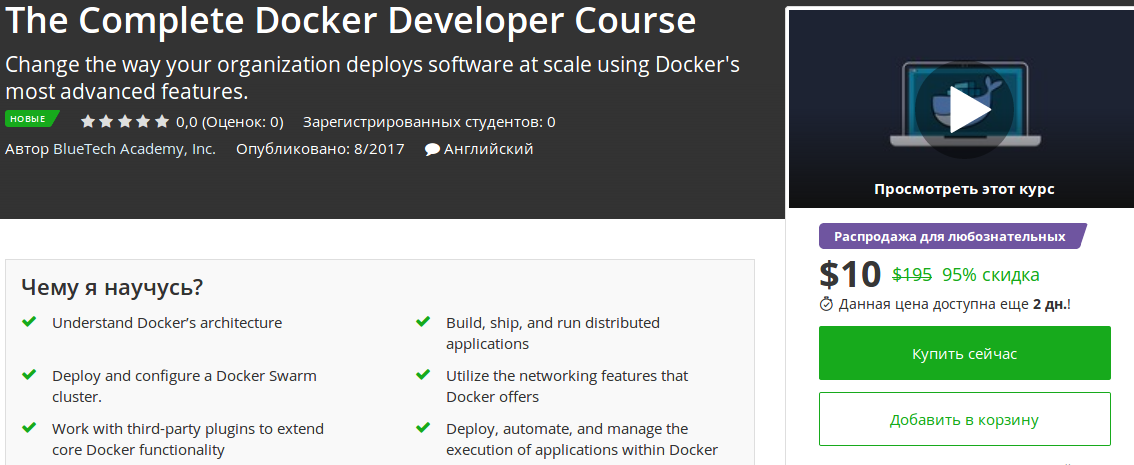
Task: Click 'Deploy and configure a Docker Swarm cluster' text
Action: [184, 386]
